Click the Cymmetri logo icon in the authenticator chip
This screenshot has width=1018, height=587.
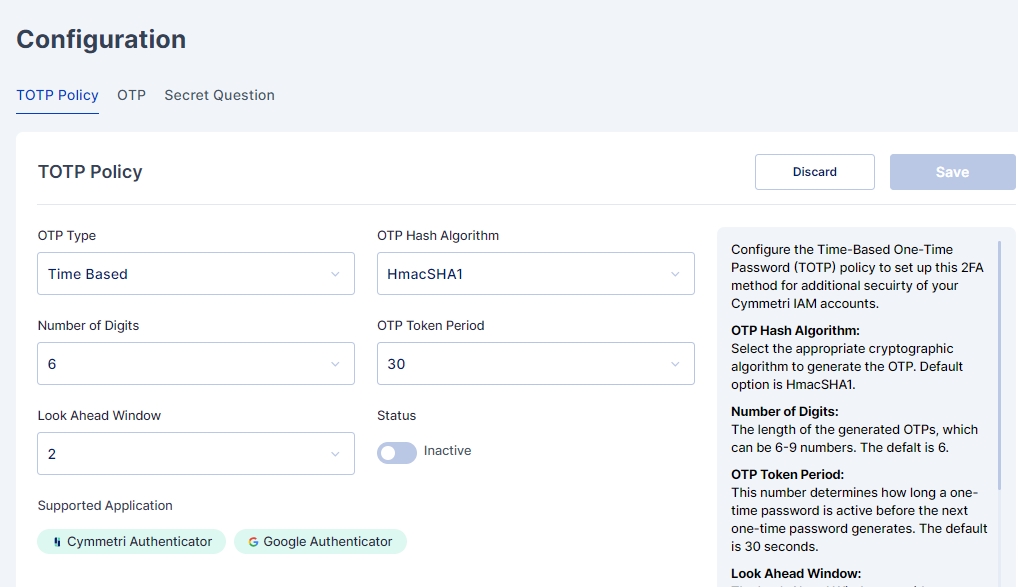[x=56, y=542]
